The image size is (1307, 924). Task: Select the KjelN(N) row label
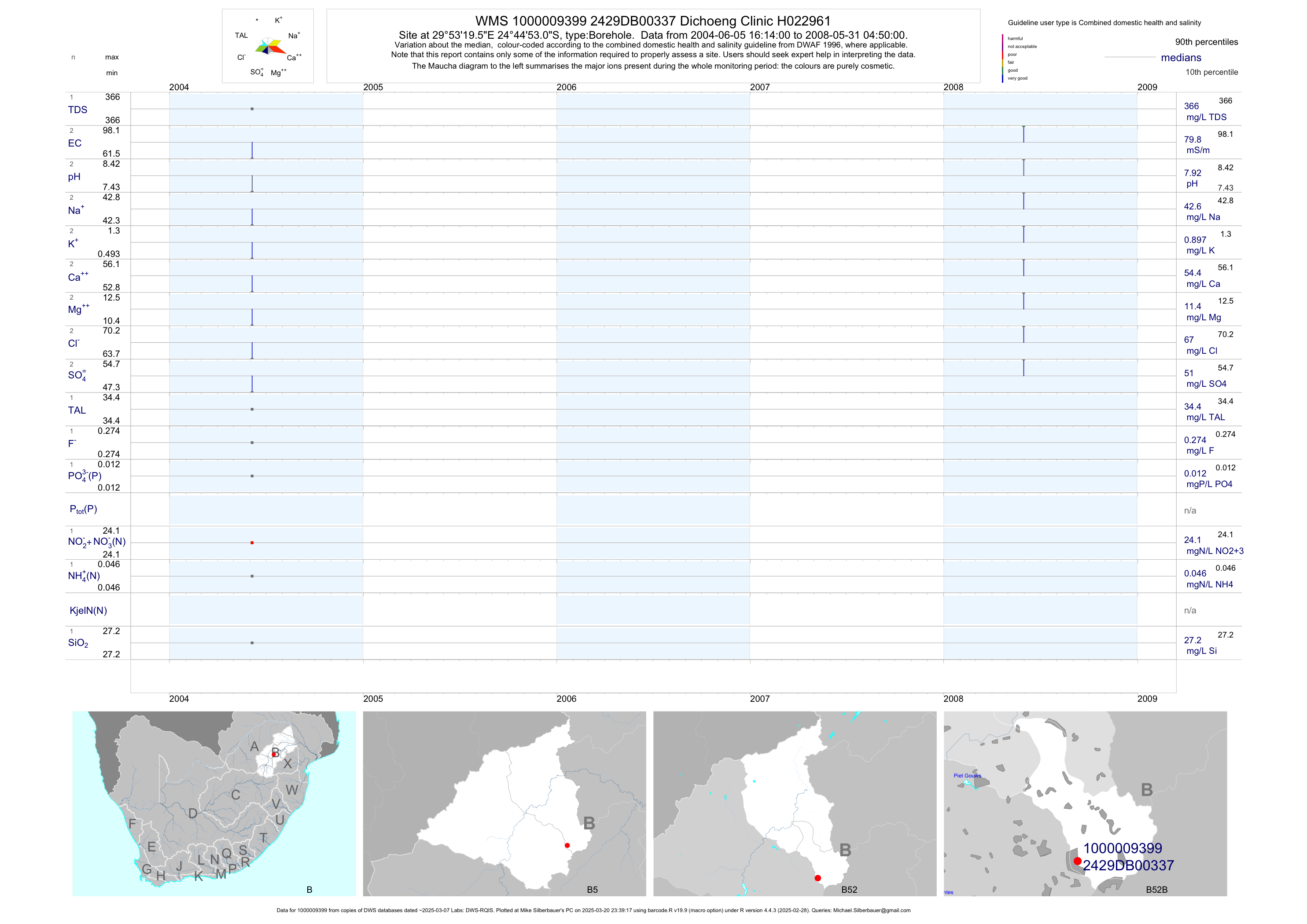tap(88, 611)
